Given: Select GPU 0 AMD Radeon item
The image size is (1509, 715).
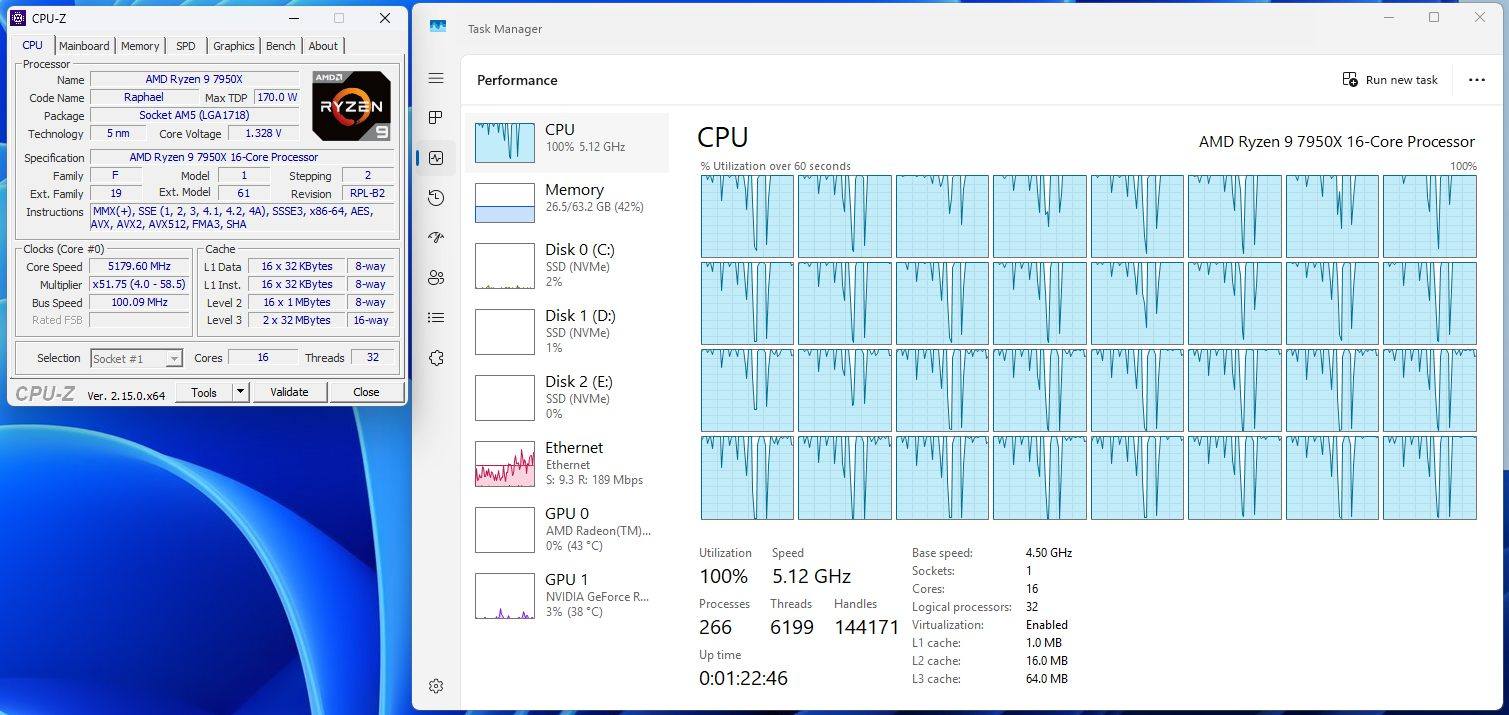Looking at the screenshot, I should [x=567, y=530].
